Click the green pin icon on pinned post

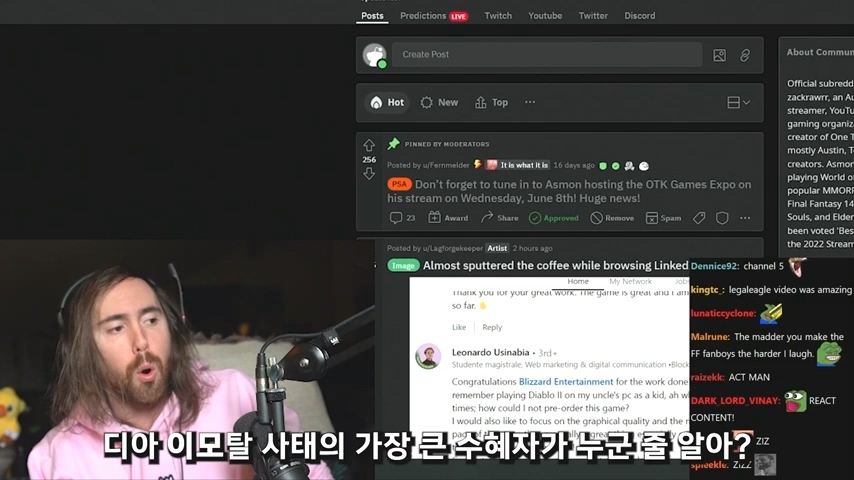(x=393, y=144)
